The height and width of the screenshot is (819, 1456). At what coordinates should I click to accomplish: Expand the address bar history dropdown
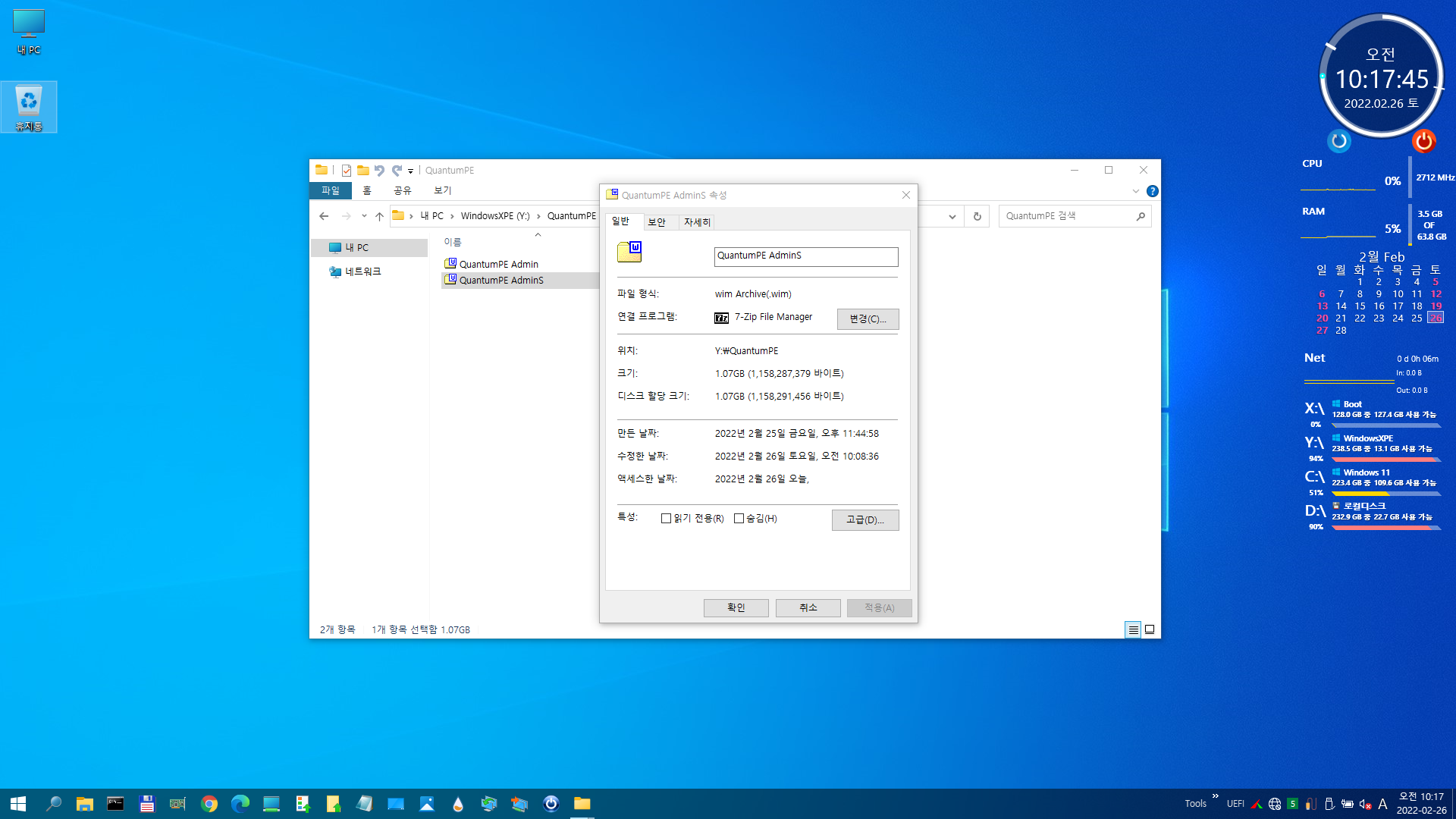click(952, 216)
